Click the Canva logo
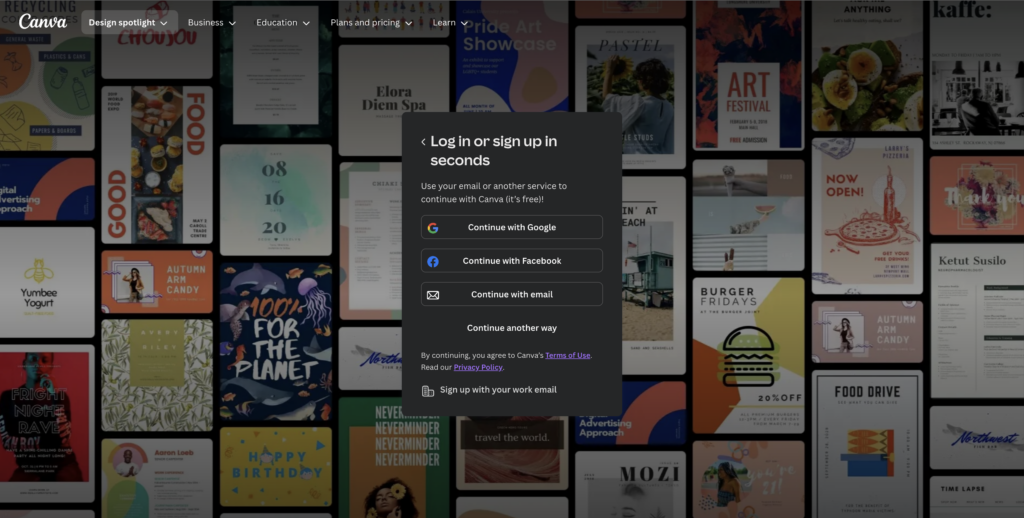This screenshot has height=518, width=1024. click(x=42, y=22)
